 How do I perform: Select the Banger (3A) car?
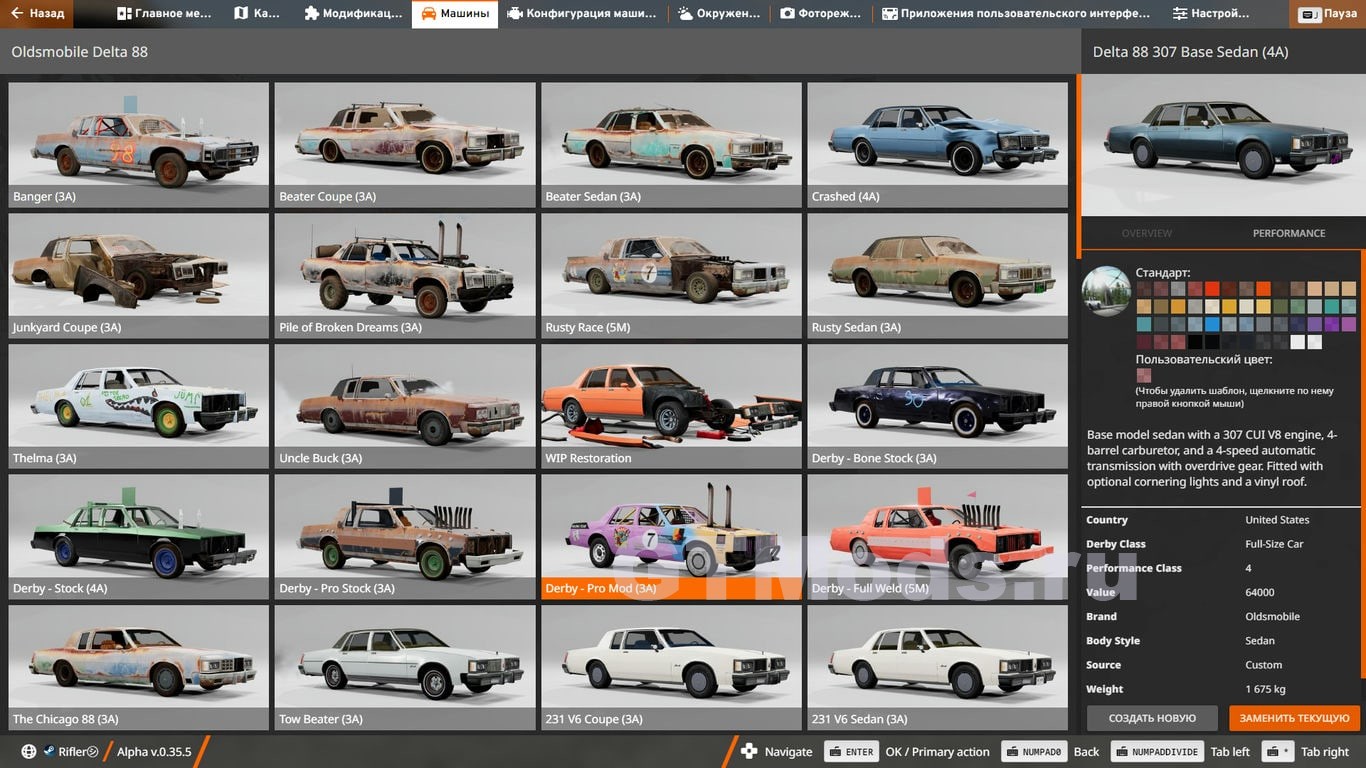[138, 144]
